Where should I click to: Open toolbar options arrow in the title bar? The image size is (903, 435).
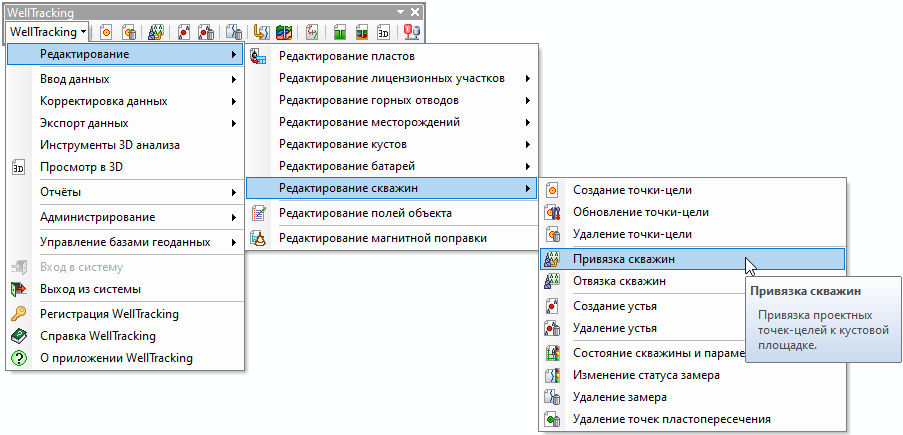[400, 12]
